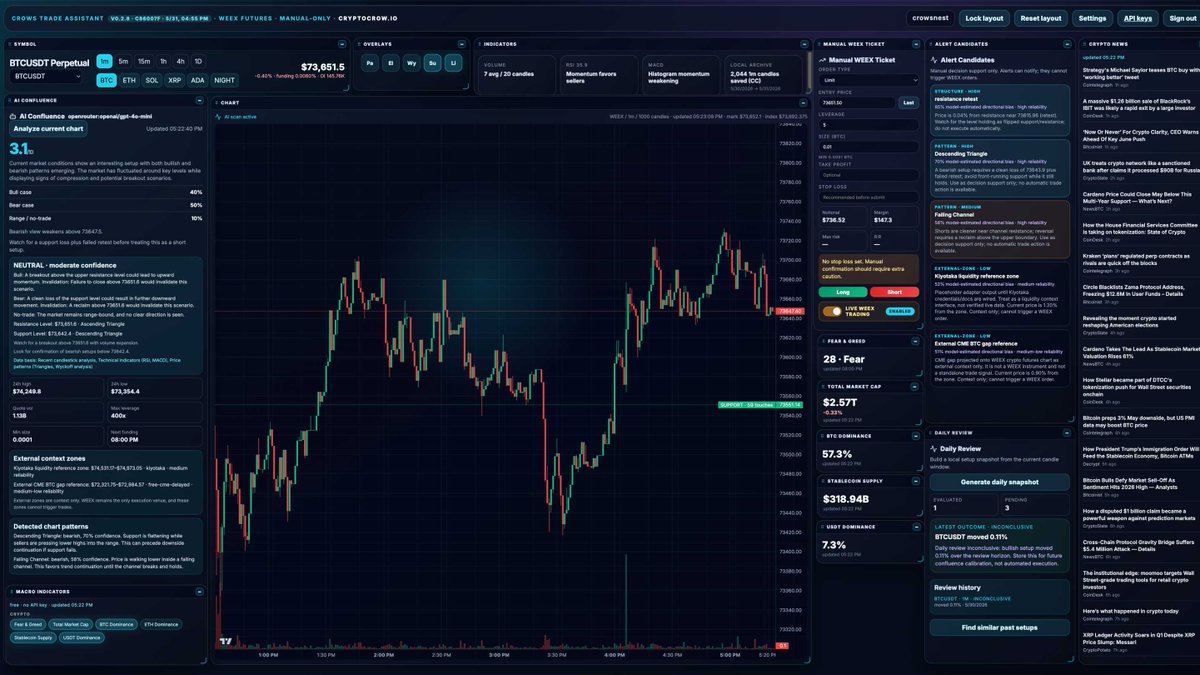1200x675 pixels.
Task: Collapse the Total Market Cap panel
Action: [915, 387]
